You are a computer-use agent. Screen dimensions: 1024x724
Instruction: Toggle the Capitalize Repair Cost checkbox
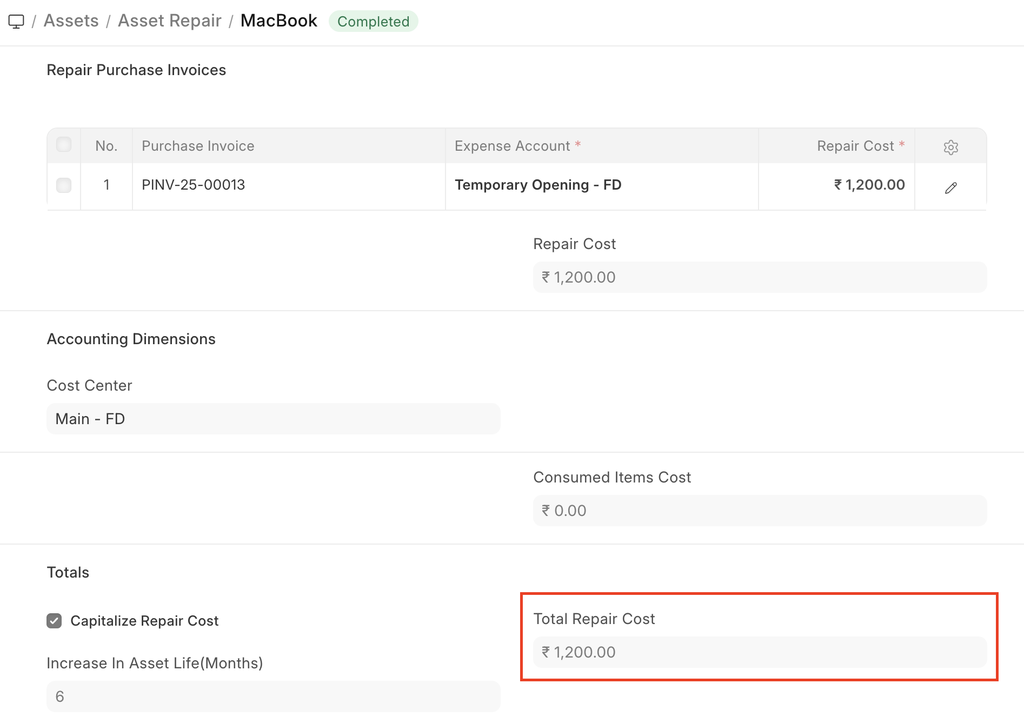point(54,621)
